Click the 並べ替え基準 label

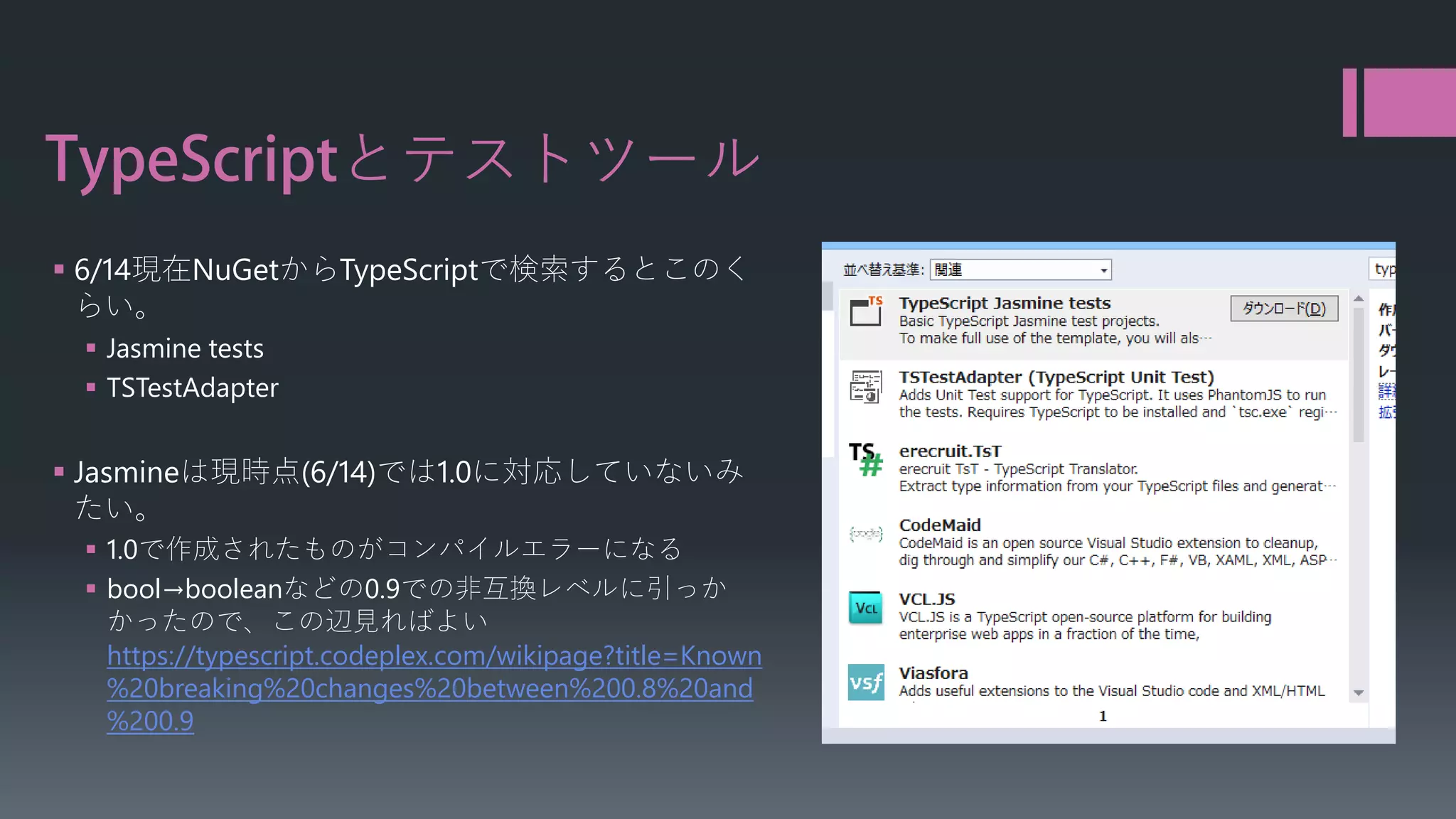click(884, 270)
